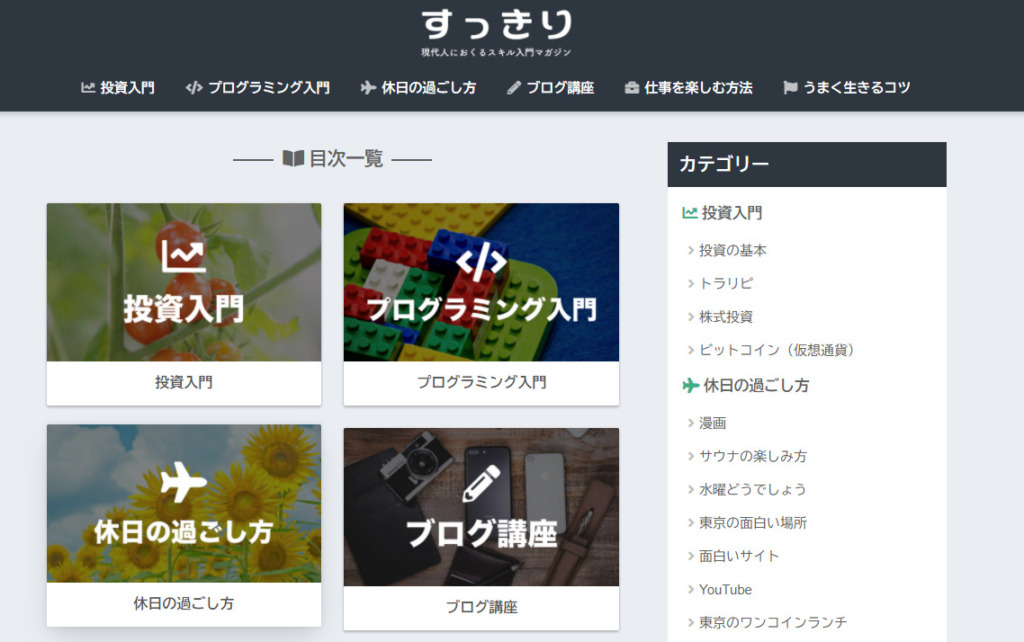
Task: Click the book icon next to 目次一覧
Action: (293, 158)
